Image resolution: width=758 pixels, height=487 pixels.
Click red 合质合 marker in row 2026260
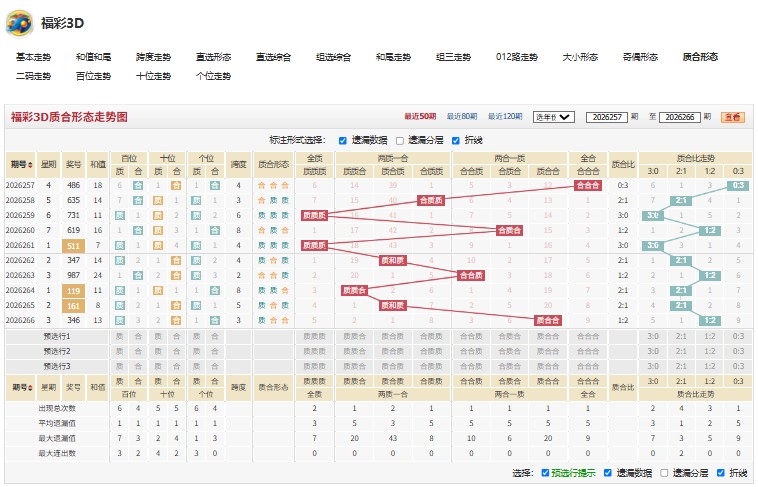[509, 230]
